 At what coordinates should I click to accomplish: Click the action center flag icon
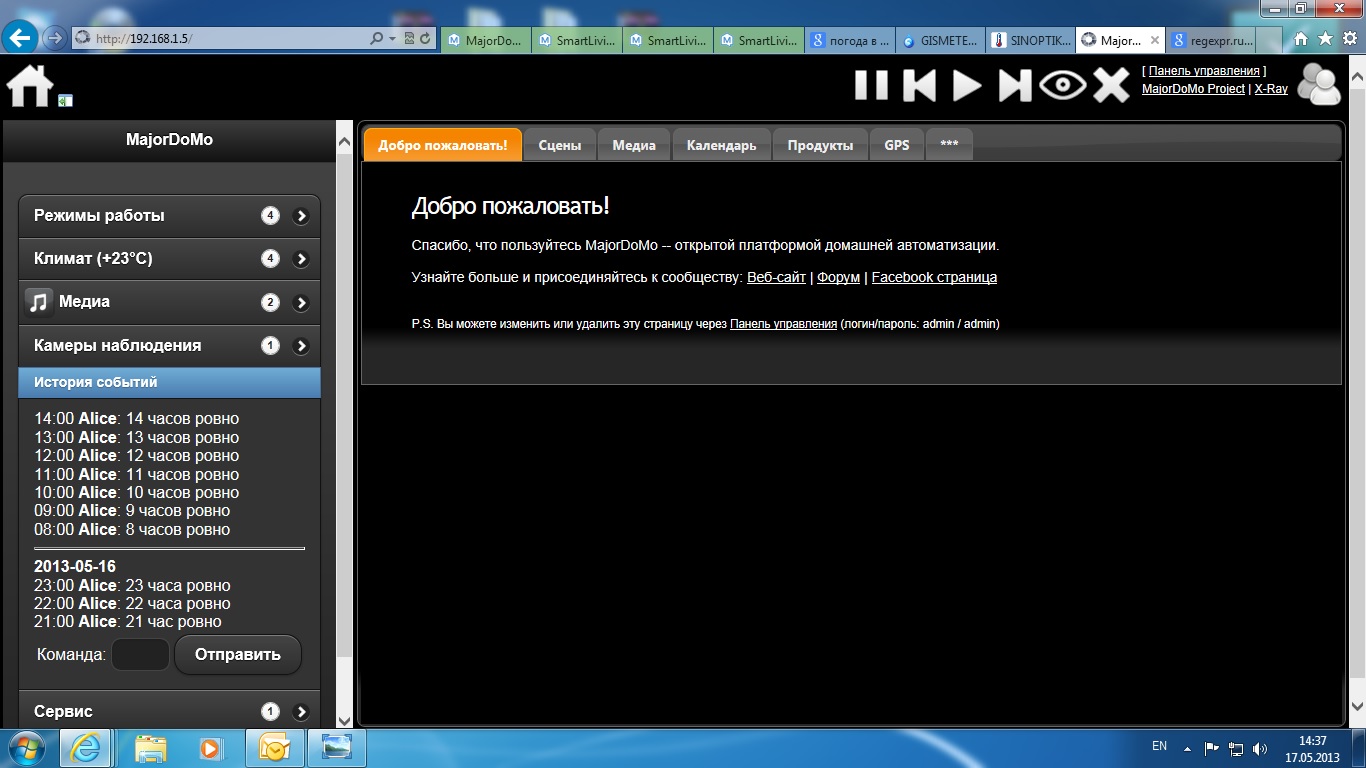click(1211, 748)
